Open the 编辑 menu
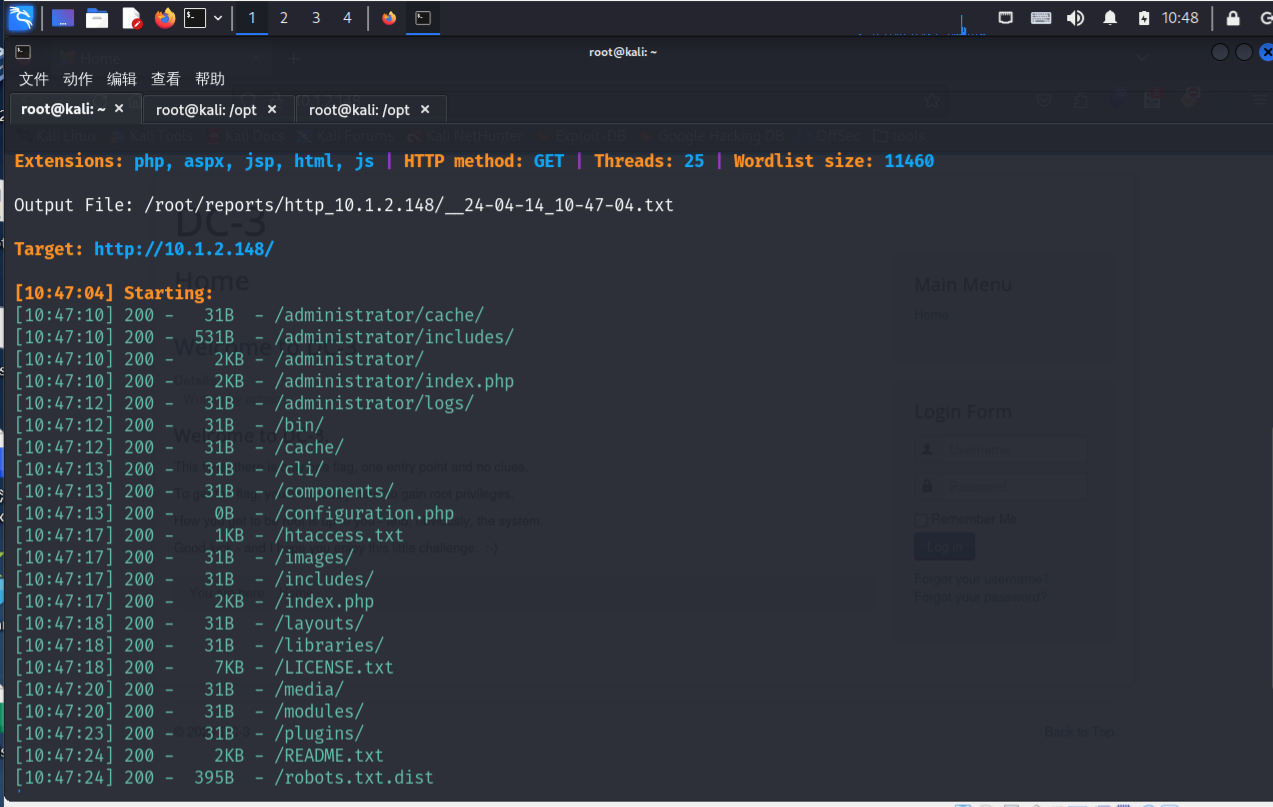Image resolution: width=1273 pixels, height=807 pixels. 122,79
